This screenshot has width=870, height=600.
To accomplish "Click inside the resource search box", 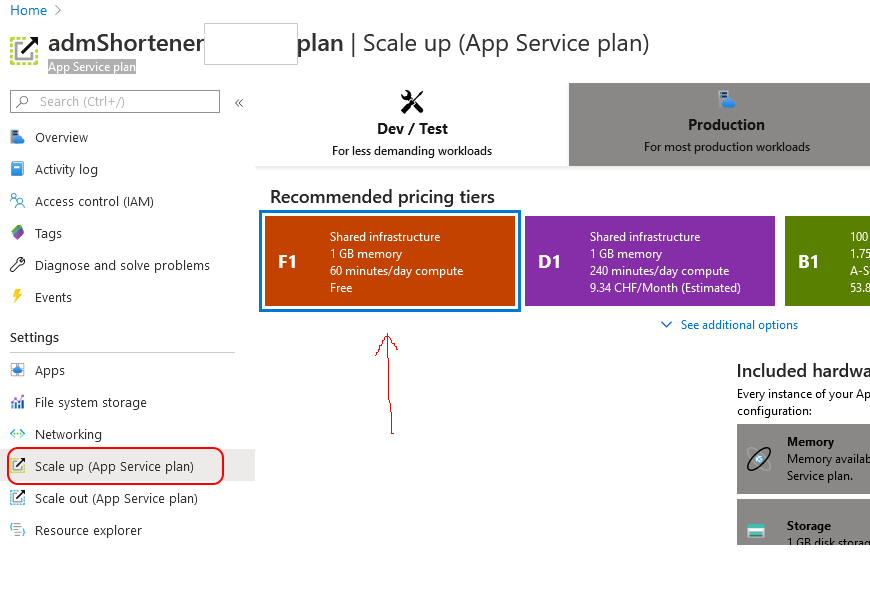I will click(x=115, y=101).
